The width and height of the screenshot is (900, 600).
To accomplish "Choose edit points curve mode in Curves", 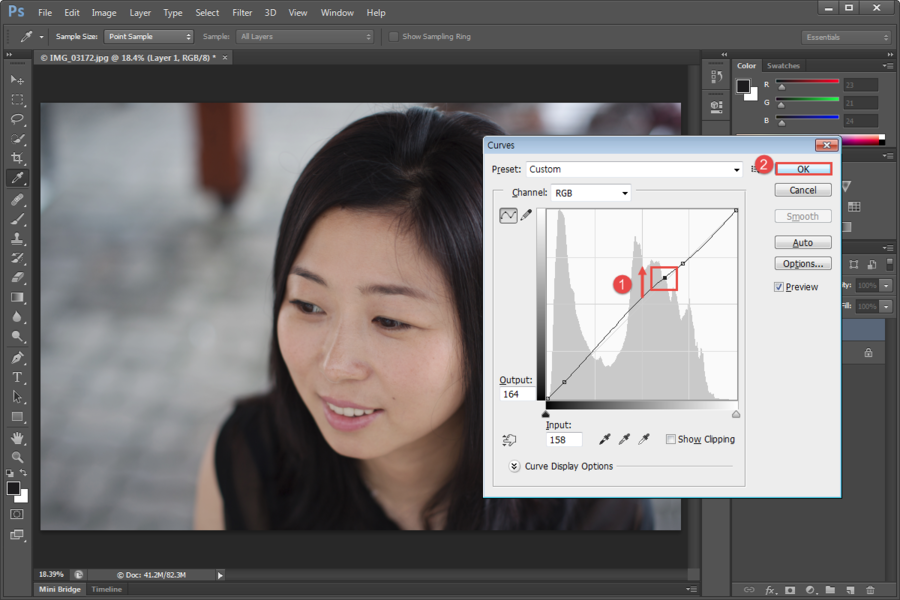I will (x=508, y=215).
